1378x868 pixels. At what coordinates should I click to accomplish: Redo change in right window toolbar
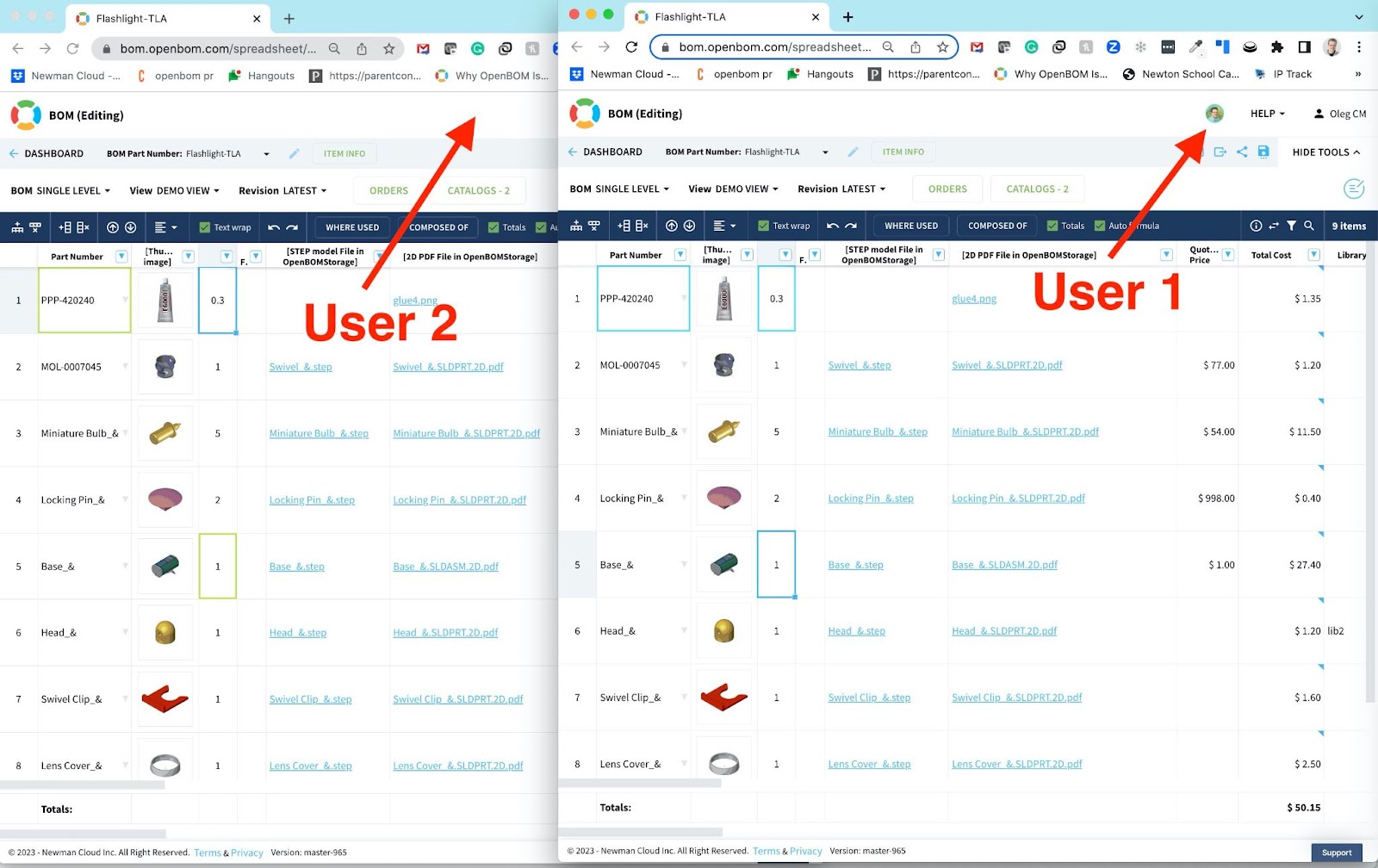click(851, 226)
